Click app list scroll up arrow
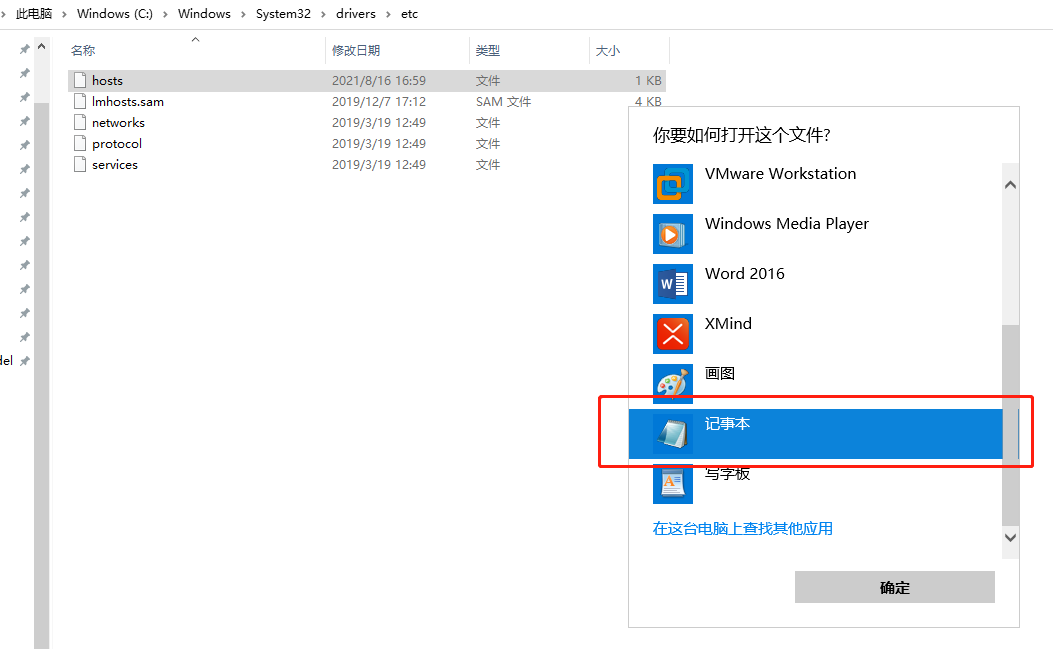Image resolution: width=1053 pixels, height=649 pixels. 1010,185
